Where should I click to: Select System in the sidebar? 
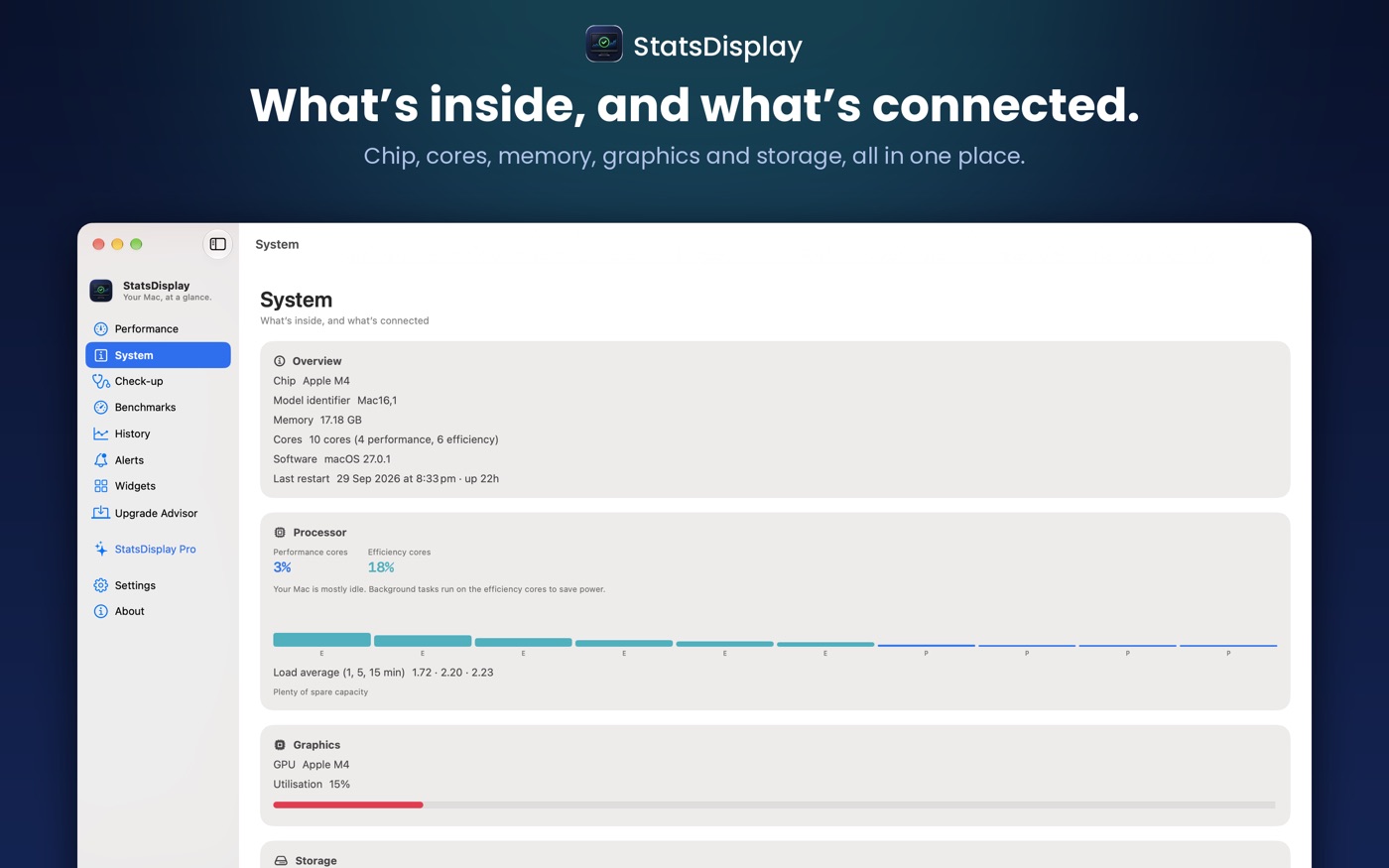tap(158, 355)
